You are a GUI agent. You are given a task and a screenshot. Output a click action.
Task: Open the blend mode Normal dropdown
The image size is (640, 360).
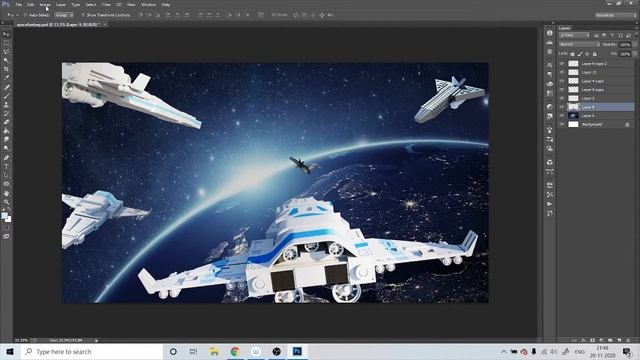579,44
